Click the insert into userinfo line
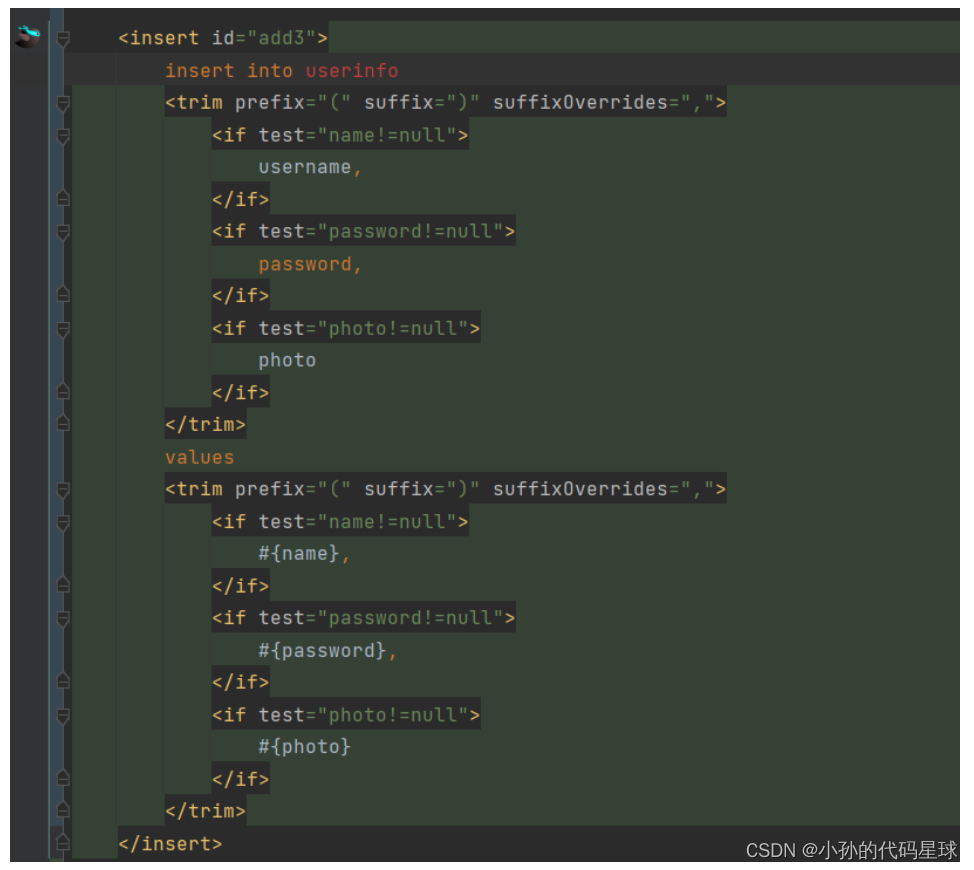Screen dimensions: 974x870 (281, 71)
